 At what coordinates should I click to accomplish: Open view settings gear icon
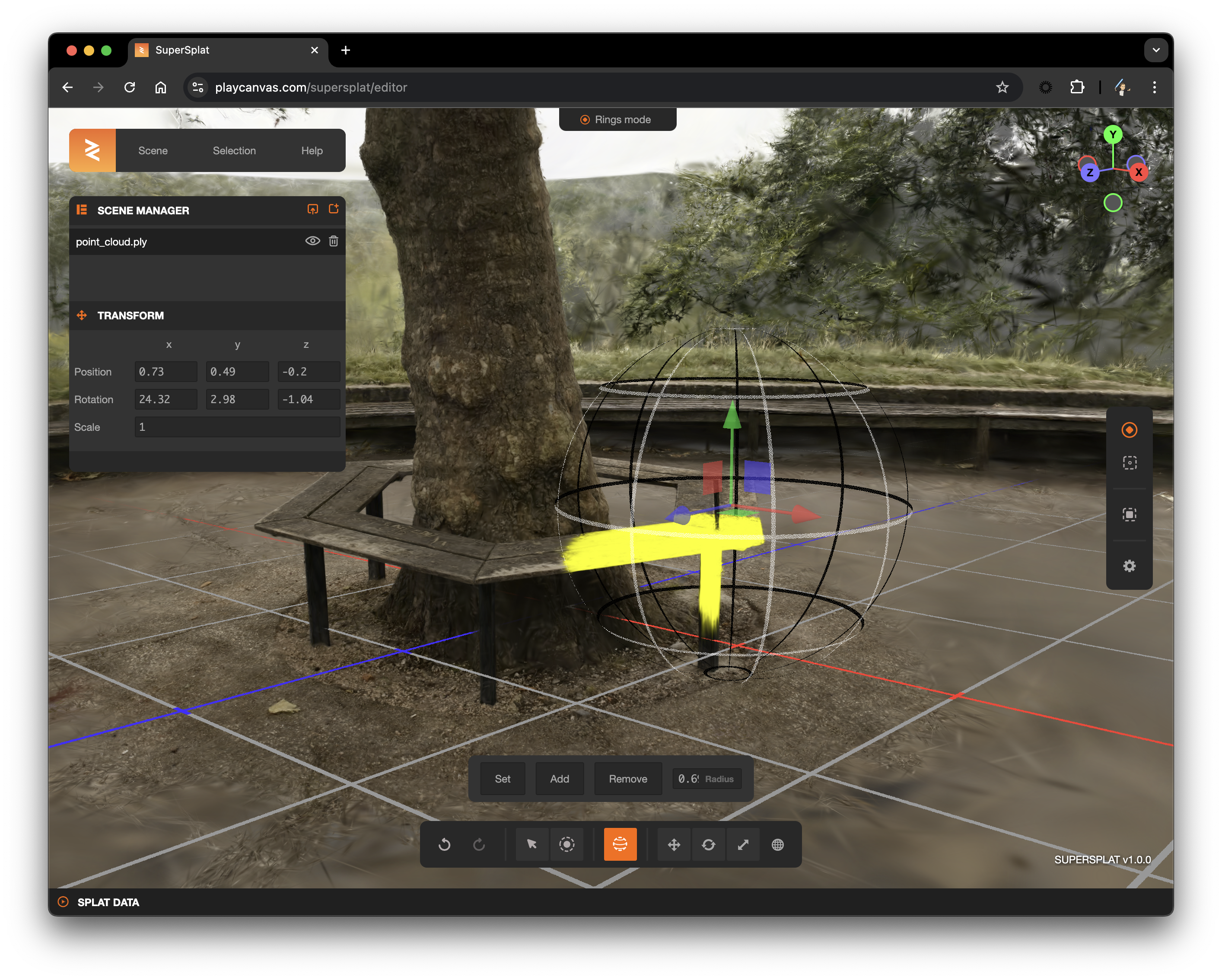click(x=1129, y=566)
